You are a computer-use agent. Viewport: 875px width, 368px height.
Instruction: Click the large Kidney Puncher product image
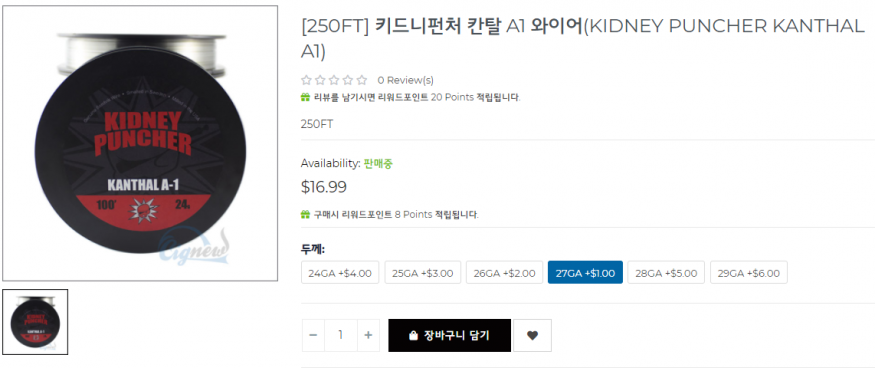(x=140, y=143)
